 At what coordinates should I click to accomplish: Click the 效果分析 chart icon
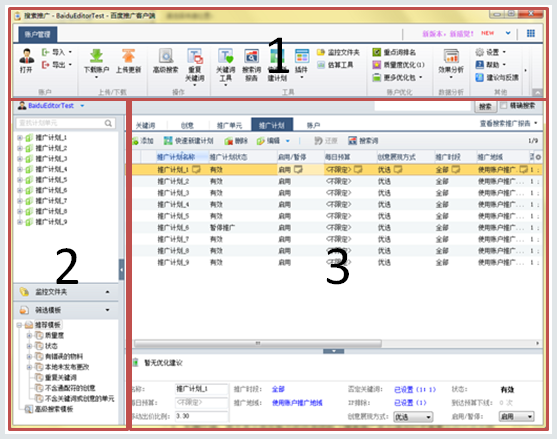point(451,56)
